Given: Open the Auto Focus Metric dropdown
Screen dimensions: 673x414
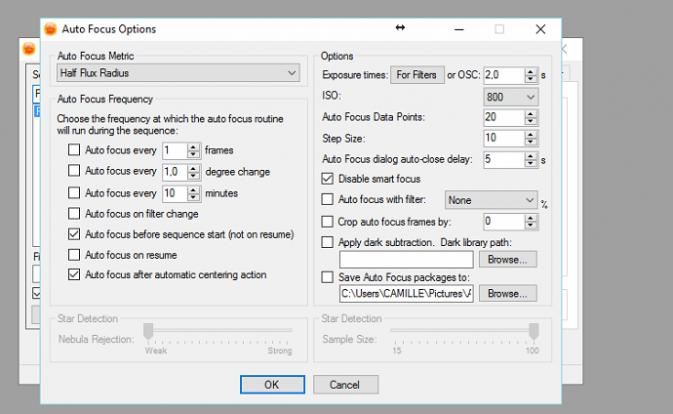Looking at the screenshot, I should point(178,73).
